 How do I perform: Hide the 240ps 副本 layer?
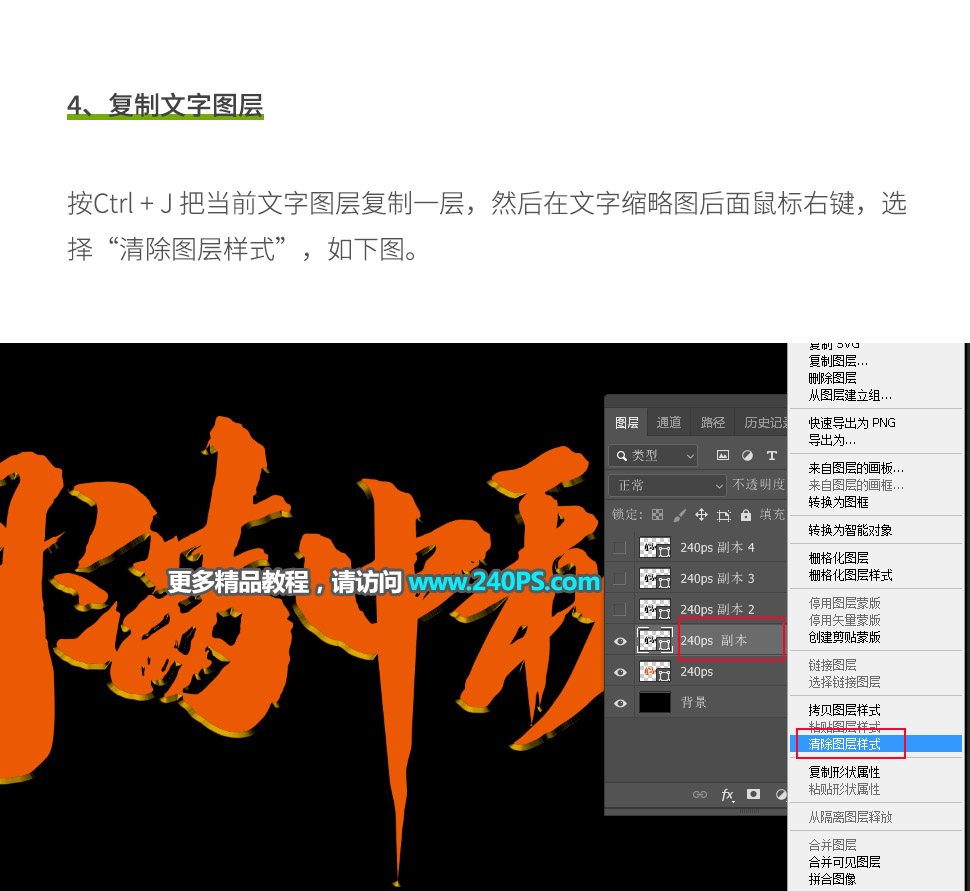621,640
